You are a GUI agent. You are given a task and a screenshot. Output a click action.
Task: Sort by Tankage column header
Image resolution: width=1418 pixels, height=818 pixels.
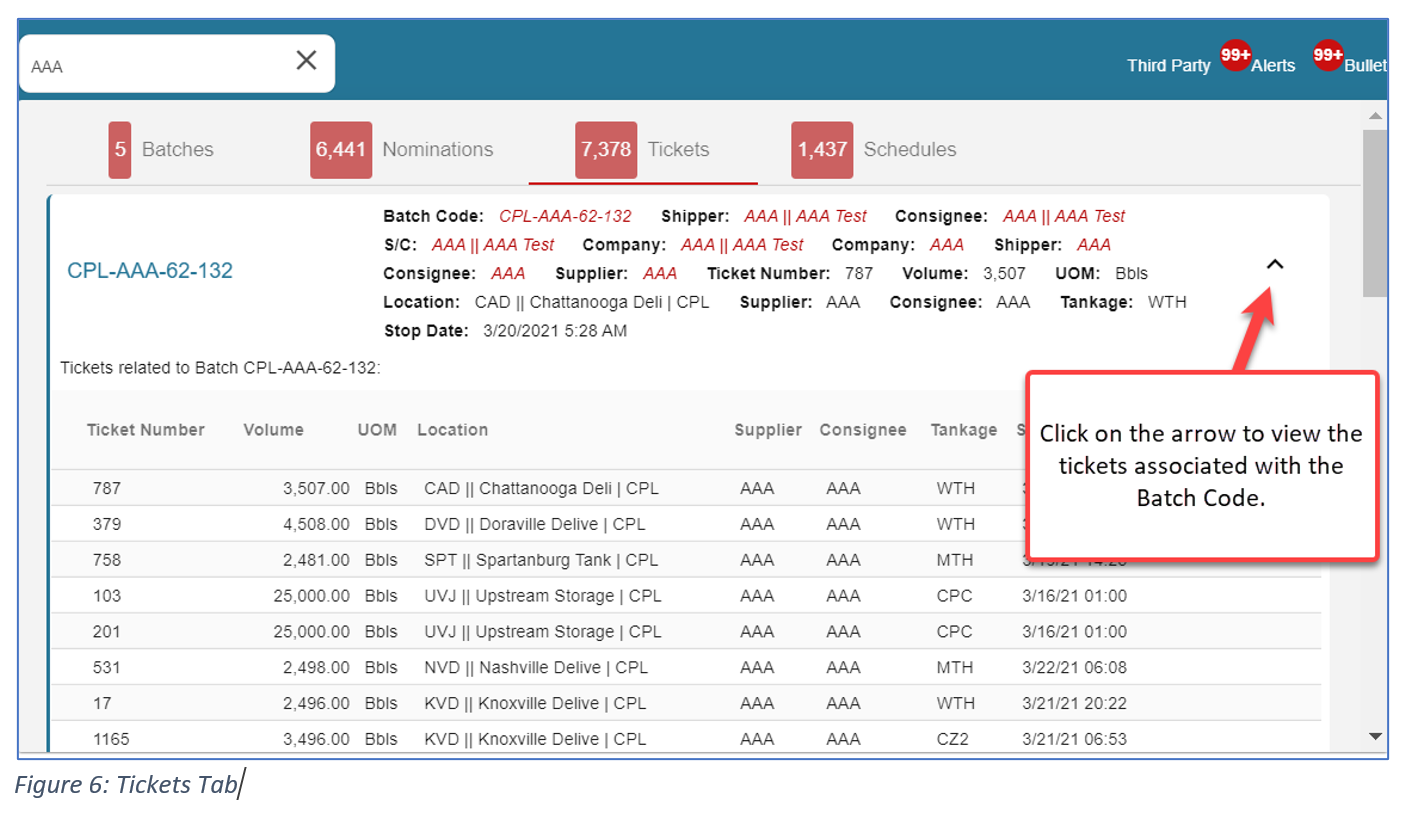tap(963, 430)
